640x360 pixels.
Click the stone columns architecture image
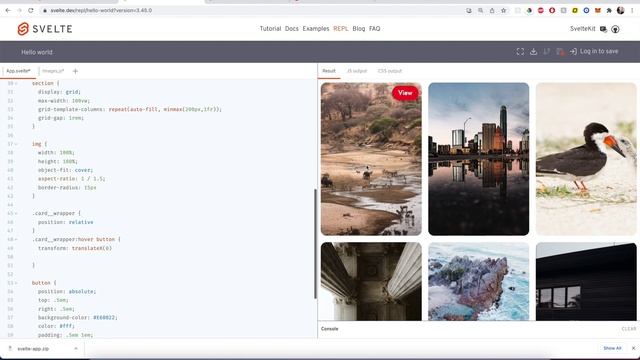point(371,282)
